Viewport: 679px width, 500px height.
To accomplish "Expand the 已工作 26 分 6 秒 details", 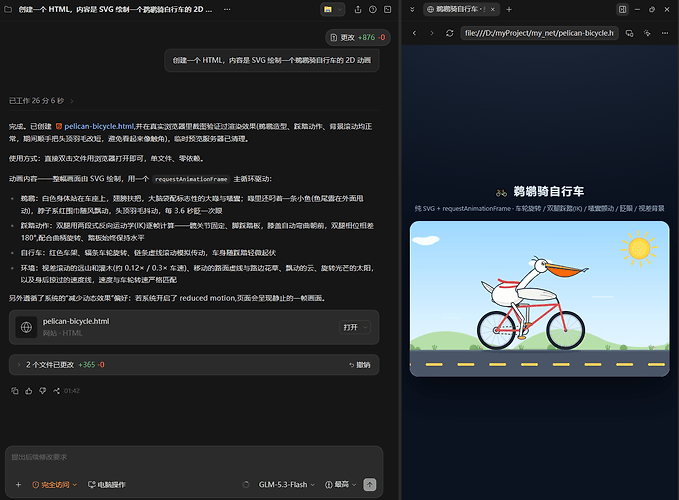I will (41, 100).
